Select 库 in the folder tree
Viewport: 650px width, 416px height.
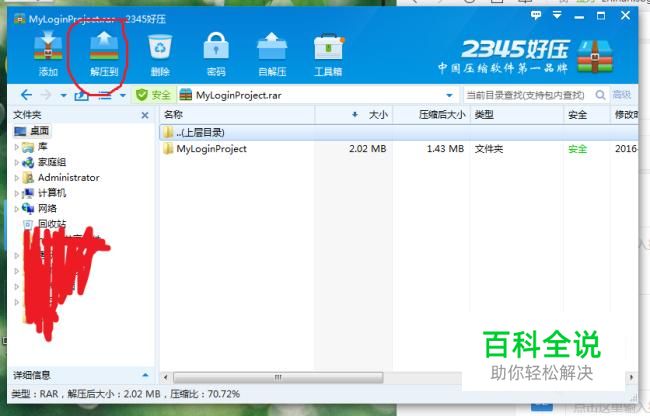(x=34, y=146)
